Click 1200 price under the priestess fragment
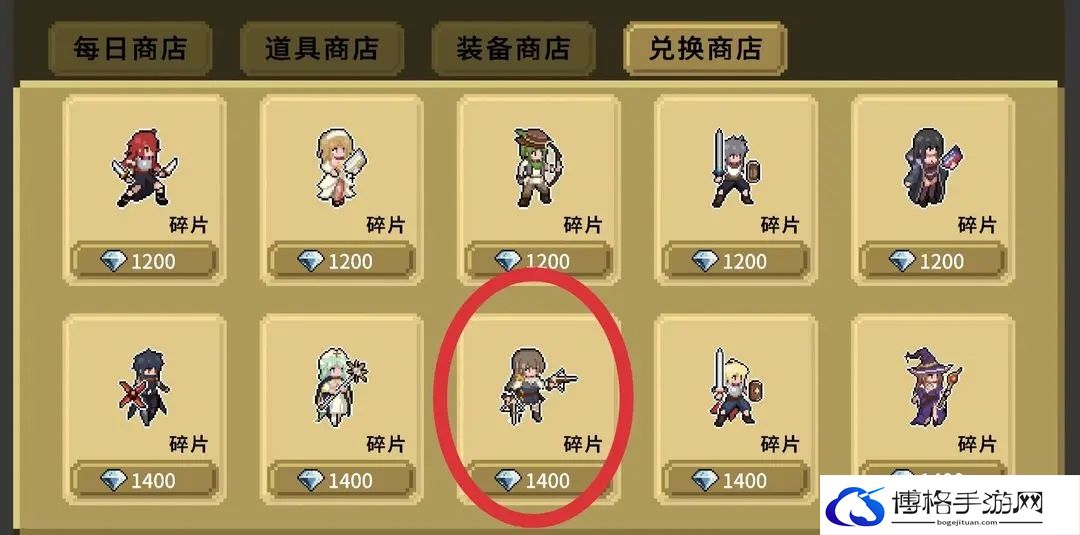Viewport: 1080px width, 535px height. pyautogui.click(x=341, y=261)
